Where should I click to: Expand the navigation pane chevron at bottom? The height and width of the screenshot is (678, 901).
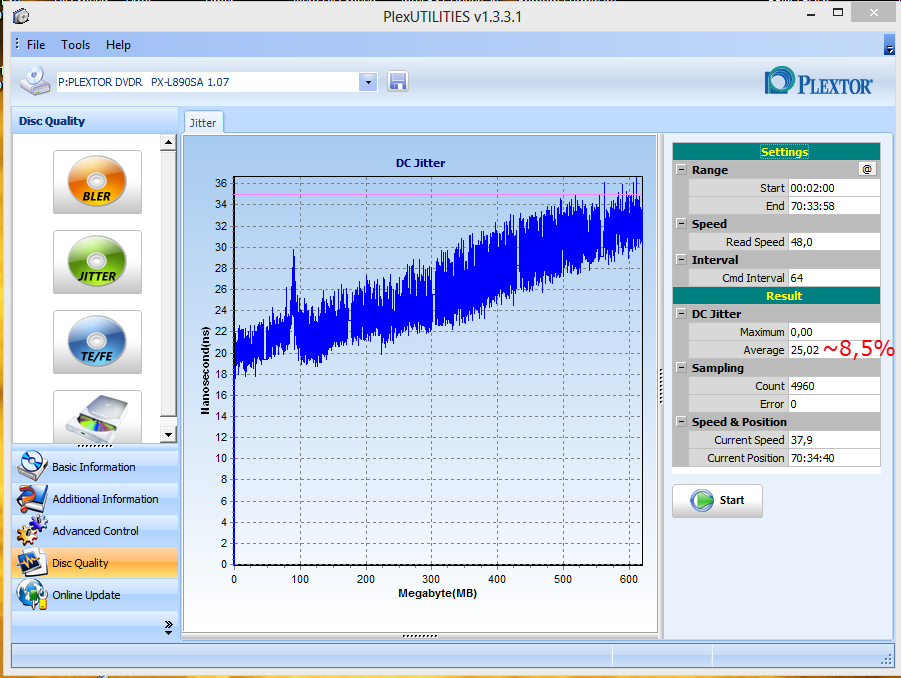168,627
